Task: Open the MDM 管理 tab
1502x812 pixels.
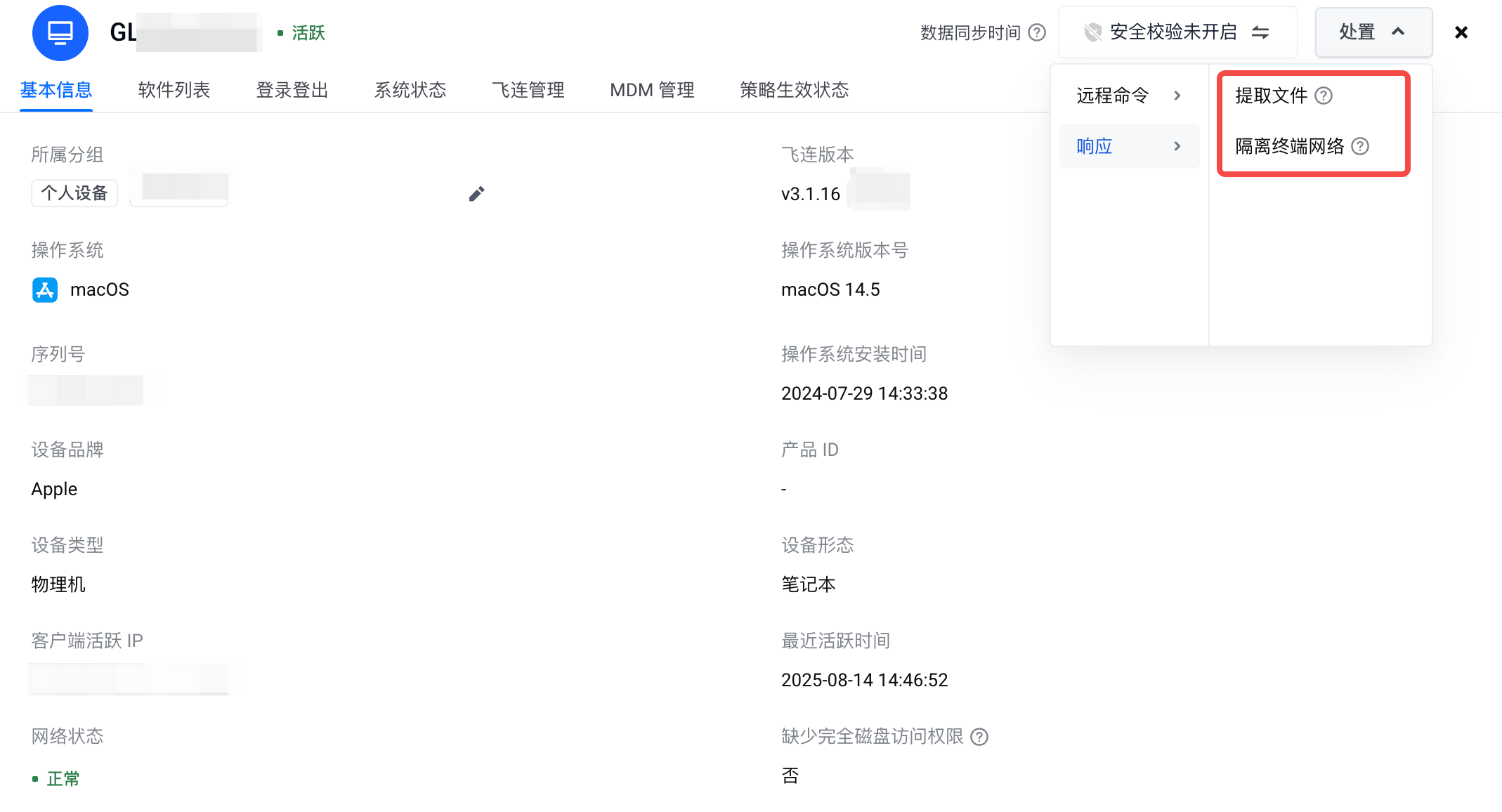Action: (652, 90)
